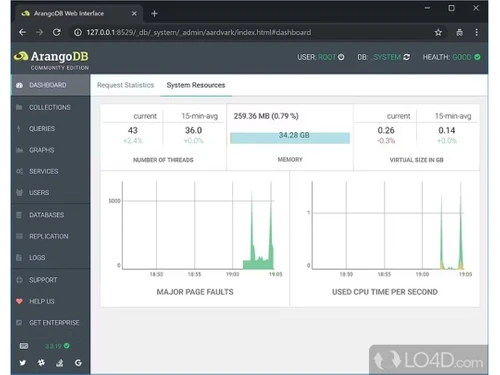Viewport: 500px width, 375px height.
Task: Open the Slack icon link
Action: click(x=41, y=363)
